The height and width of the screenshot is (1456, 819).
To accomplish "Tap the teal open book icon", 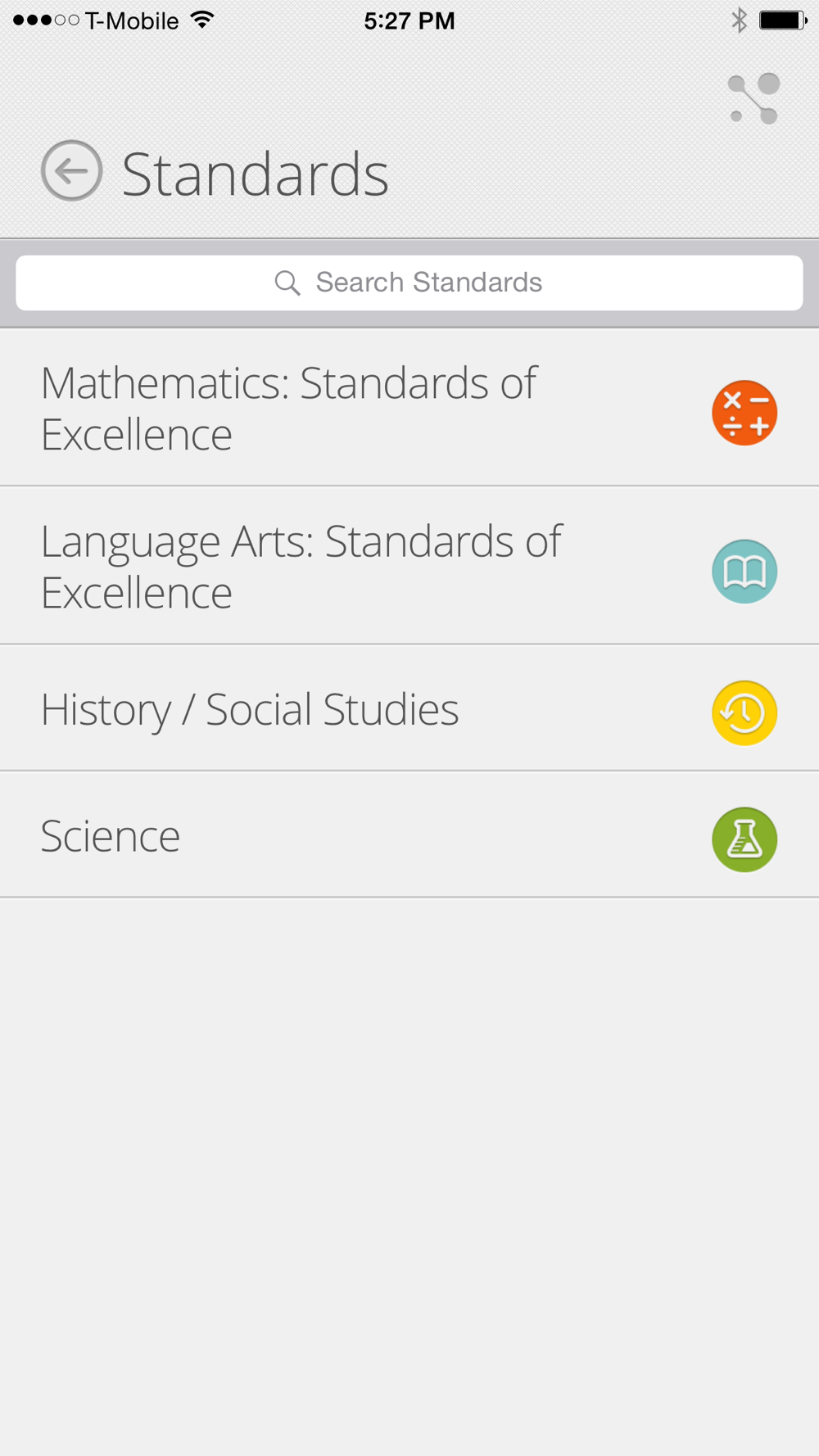I will [744, 572].
